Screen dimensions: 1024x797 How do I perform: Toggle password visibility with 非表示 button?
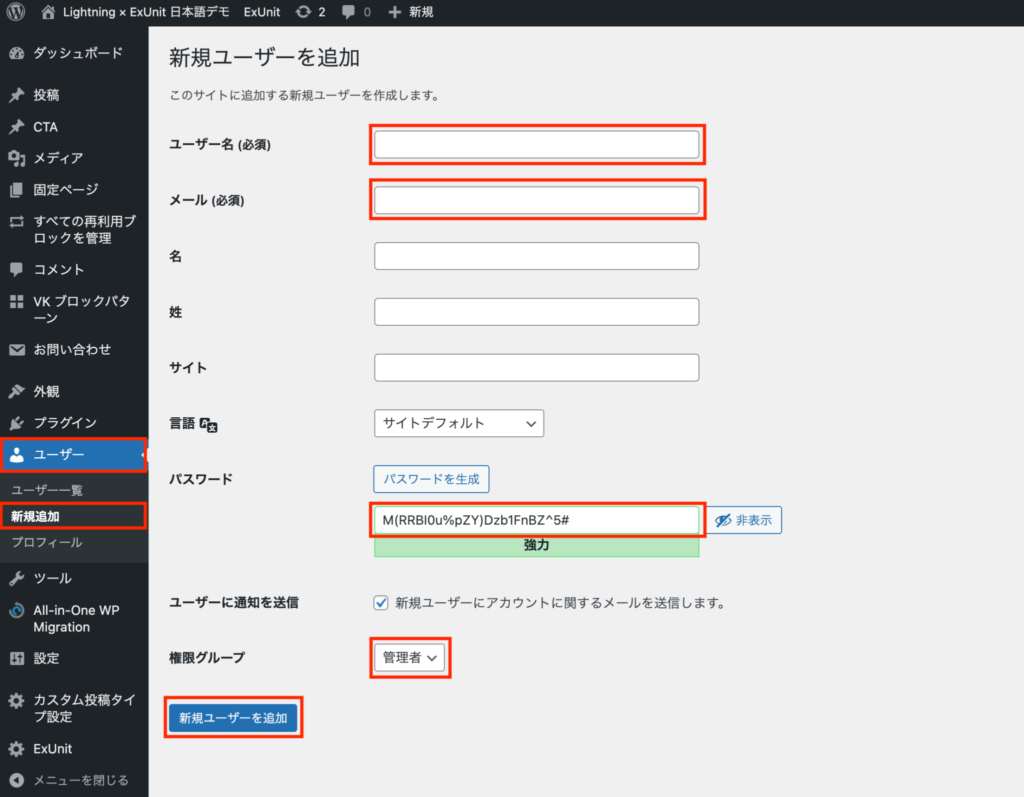click(744, 521)
